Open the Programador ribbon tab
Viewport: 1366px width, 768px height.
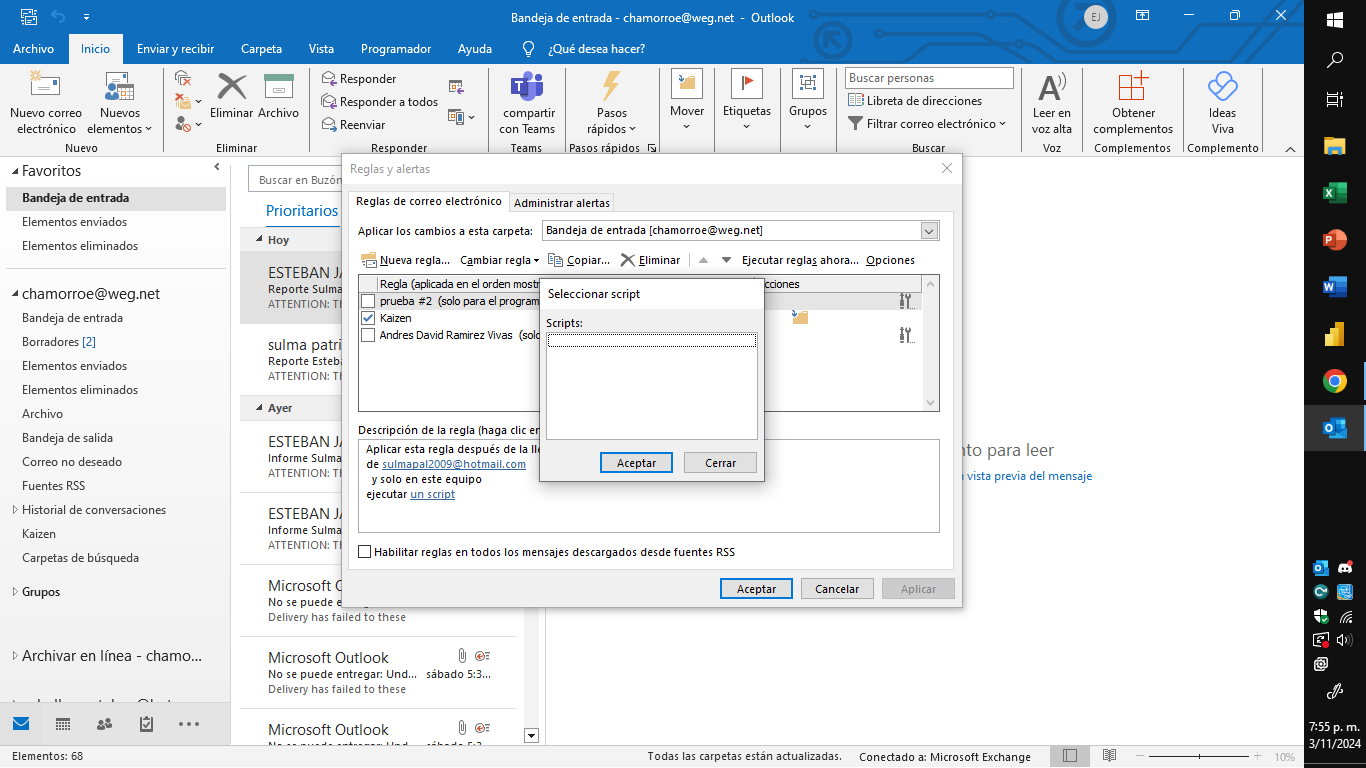pyautogui.click(x=396, y=49)
